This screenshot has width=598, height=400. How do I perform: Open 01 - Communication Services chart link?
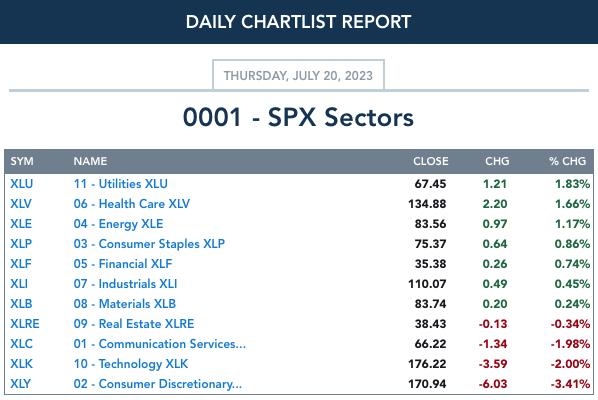coord(160,344)
